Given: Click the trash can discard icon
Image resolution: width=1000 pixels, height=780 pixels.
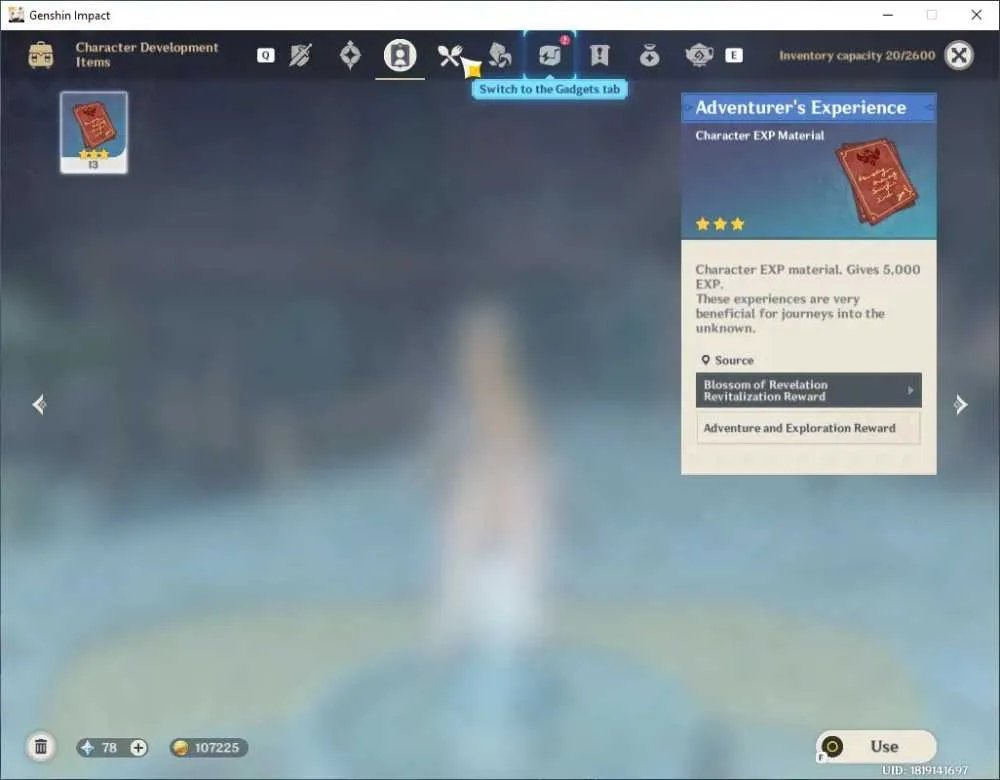Looking at the screenshot, I should (41, 747).
